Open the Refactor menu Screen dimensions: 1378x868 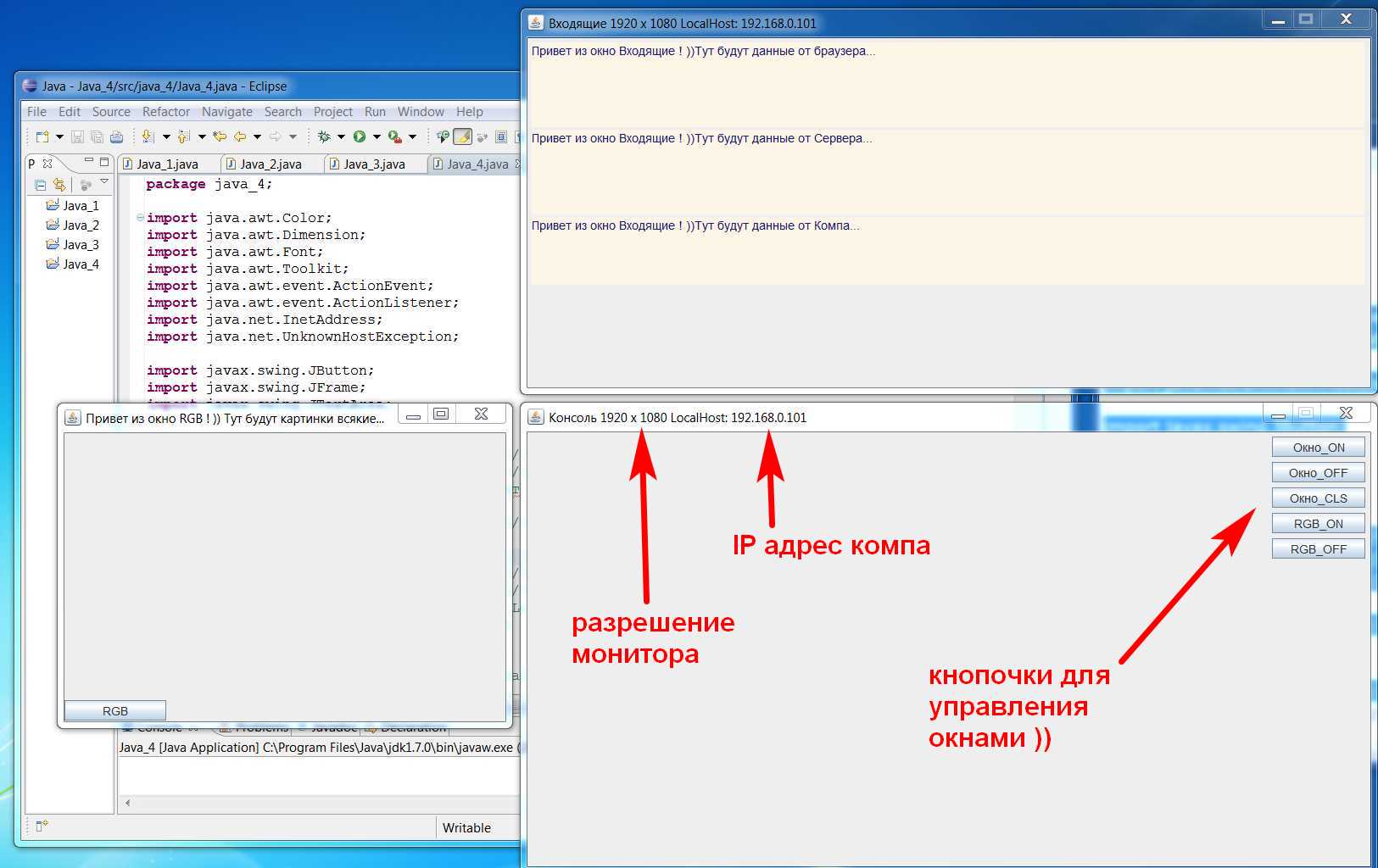pyautogui.click(x=165, y=112)
